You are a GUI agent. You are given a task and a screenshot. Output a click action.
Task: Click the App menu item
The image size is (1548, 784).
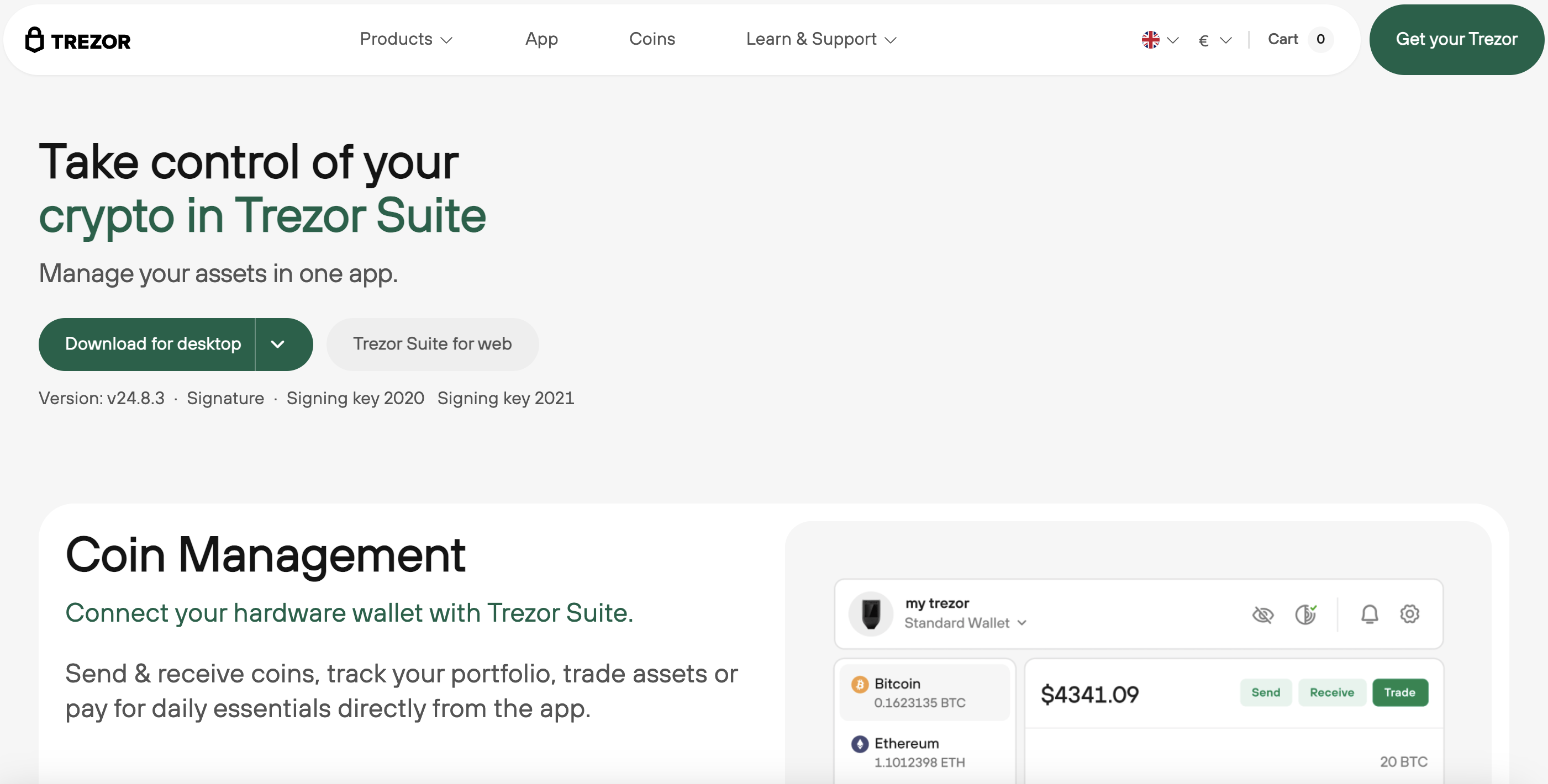[x=541, y=38]
